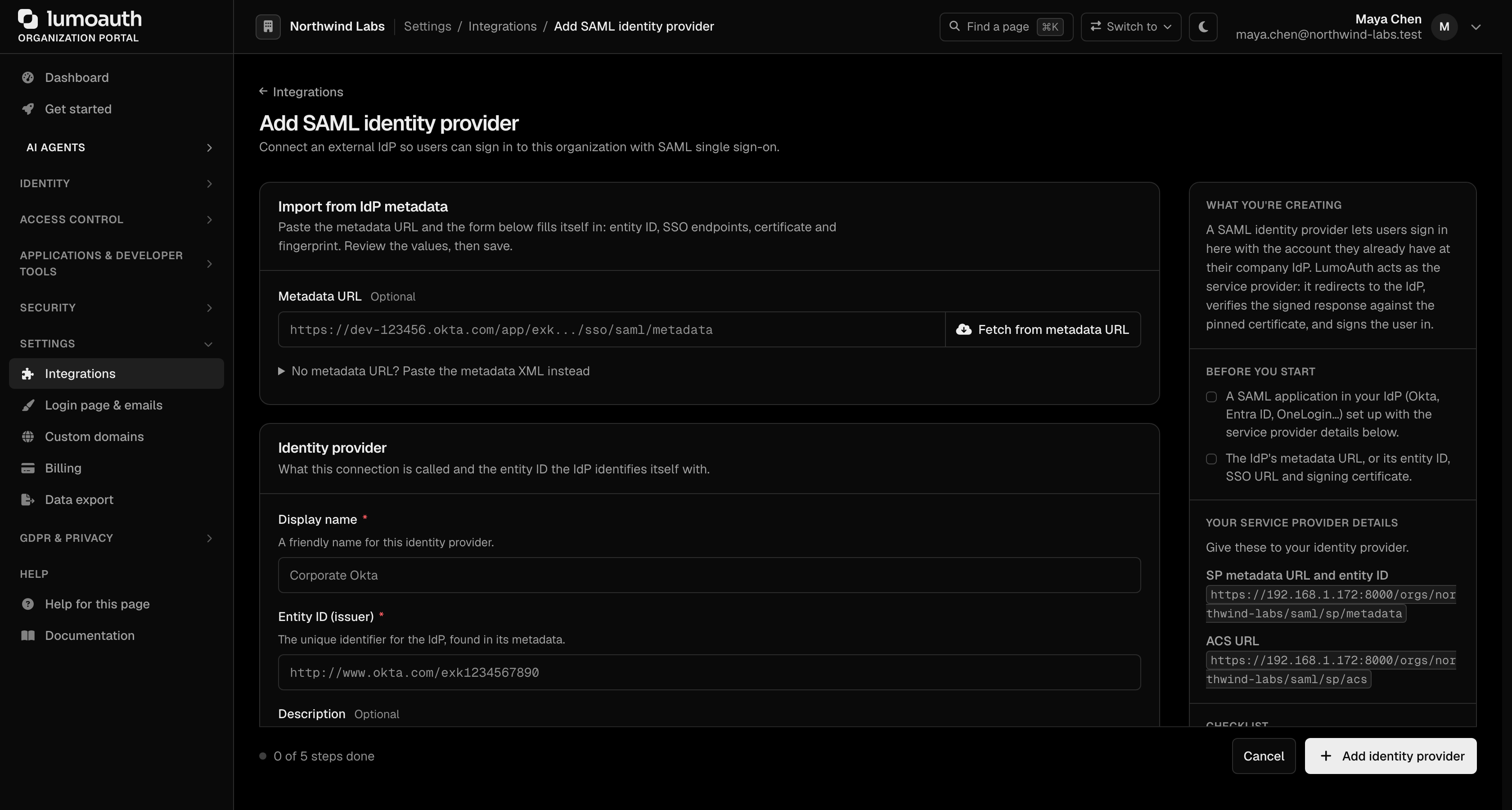Click the Metadata URL input field

(x=612, y=330)
